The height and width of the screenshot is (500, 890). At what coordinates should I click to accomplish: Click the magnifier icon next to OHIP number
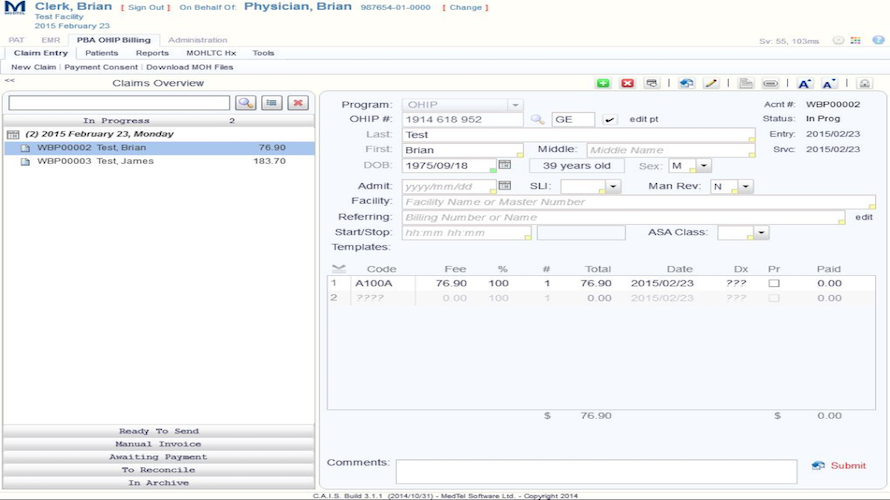537,119
